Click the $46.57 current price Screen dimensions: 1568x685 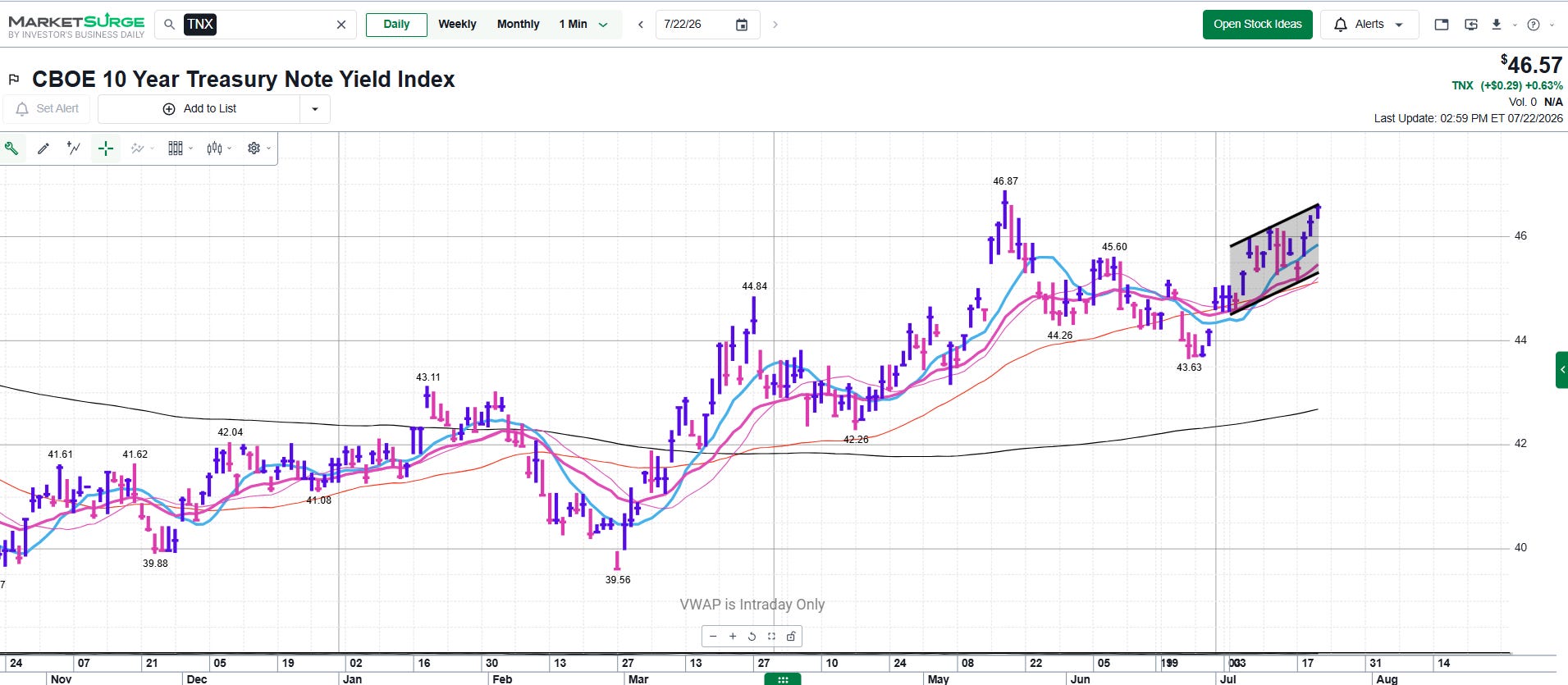[x=1531, y=65]
